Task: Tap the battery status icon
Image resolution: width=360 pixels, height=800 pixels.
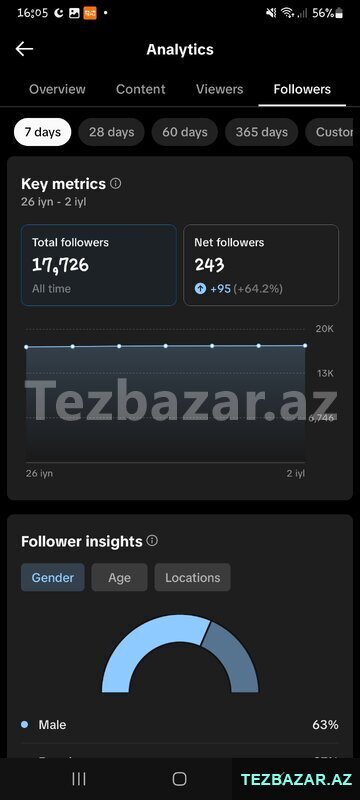Action: click(339, 13)
